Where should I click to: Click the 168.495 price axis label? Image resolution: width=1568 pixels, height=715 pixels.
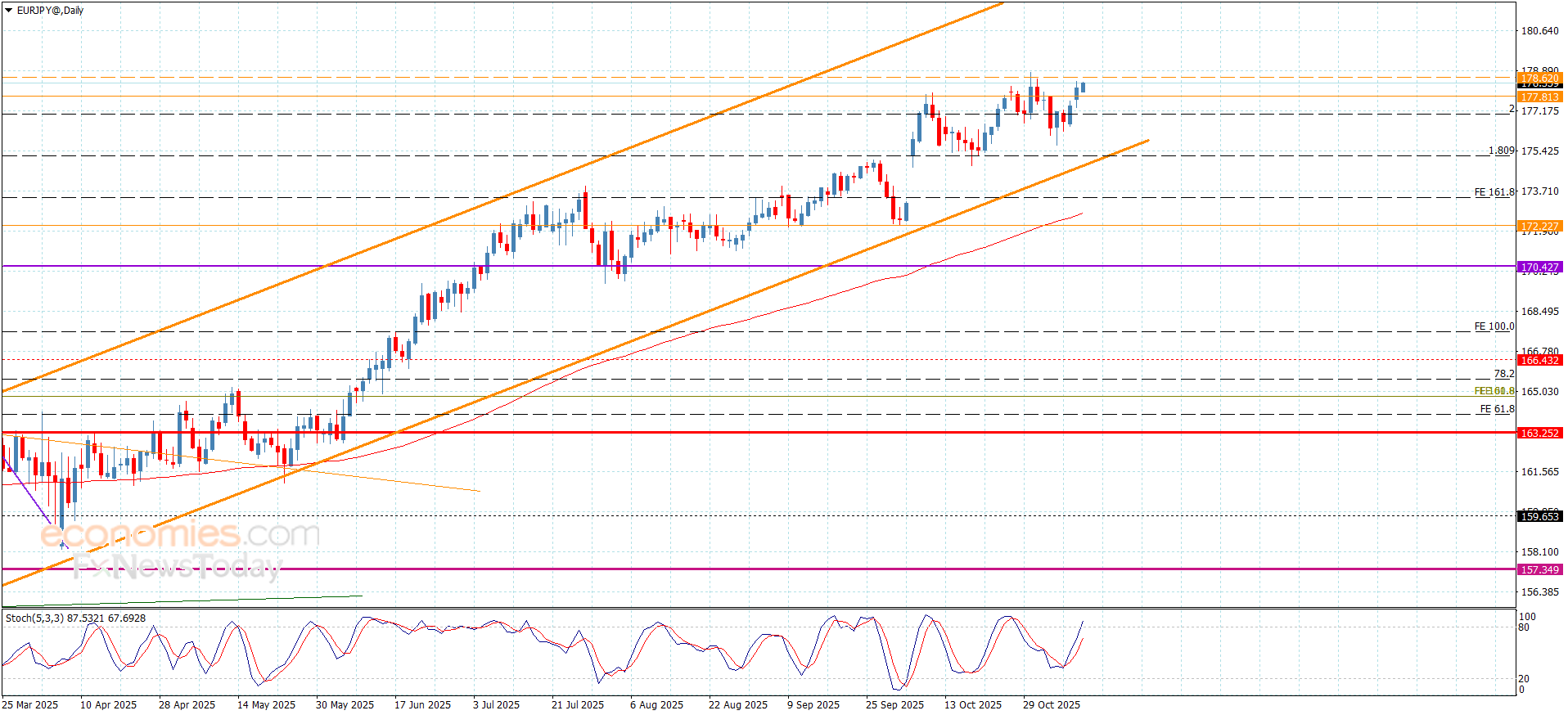[1539, 312]
